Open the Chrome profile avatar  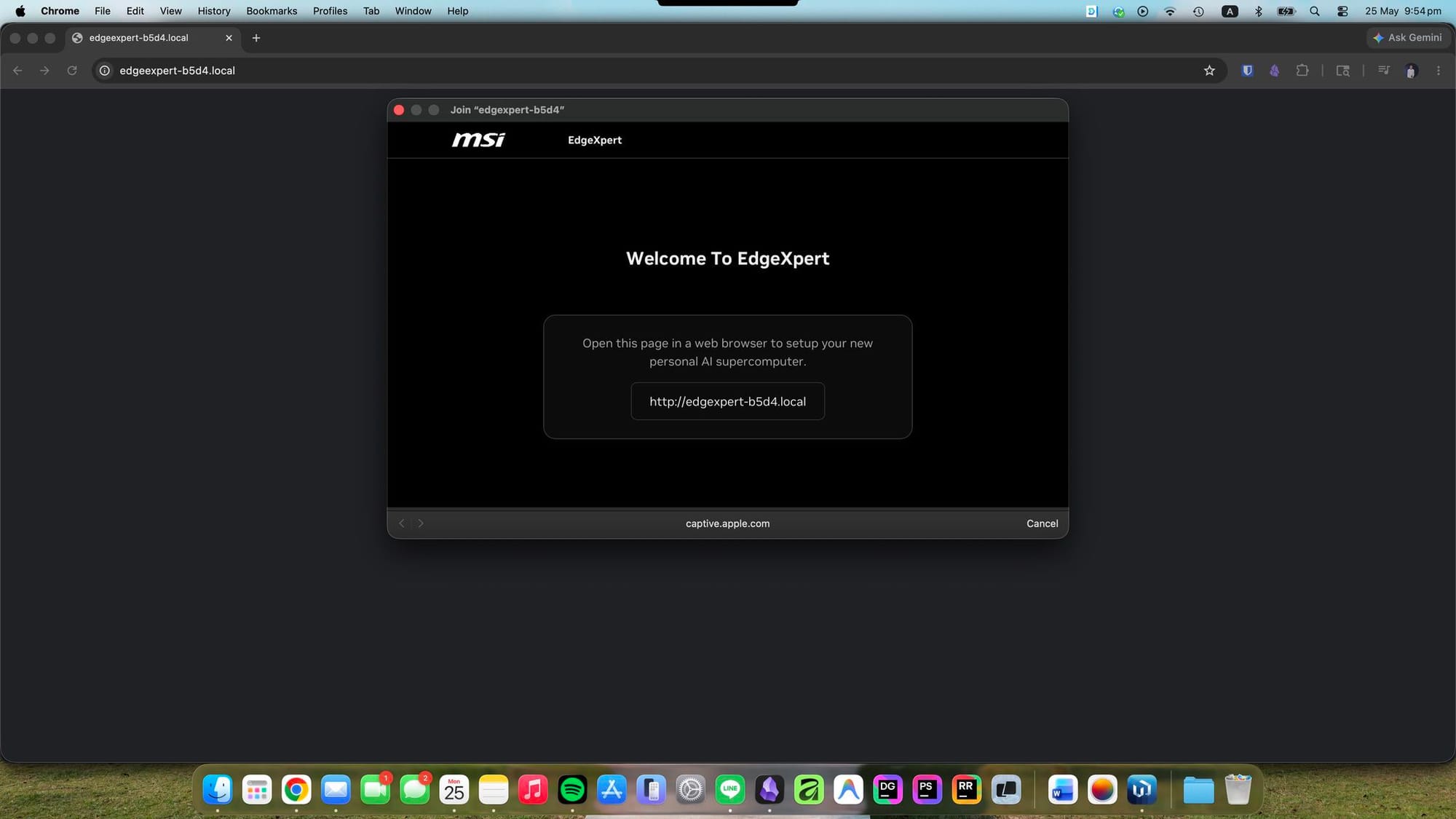pyautogui.click(x=1411, y=71)
